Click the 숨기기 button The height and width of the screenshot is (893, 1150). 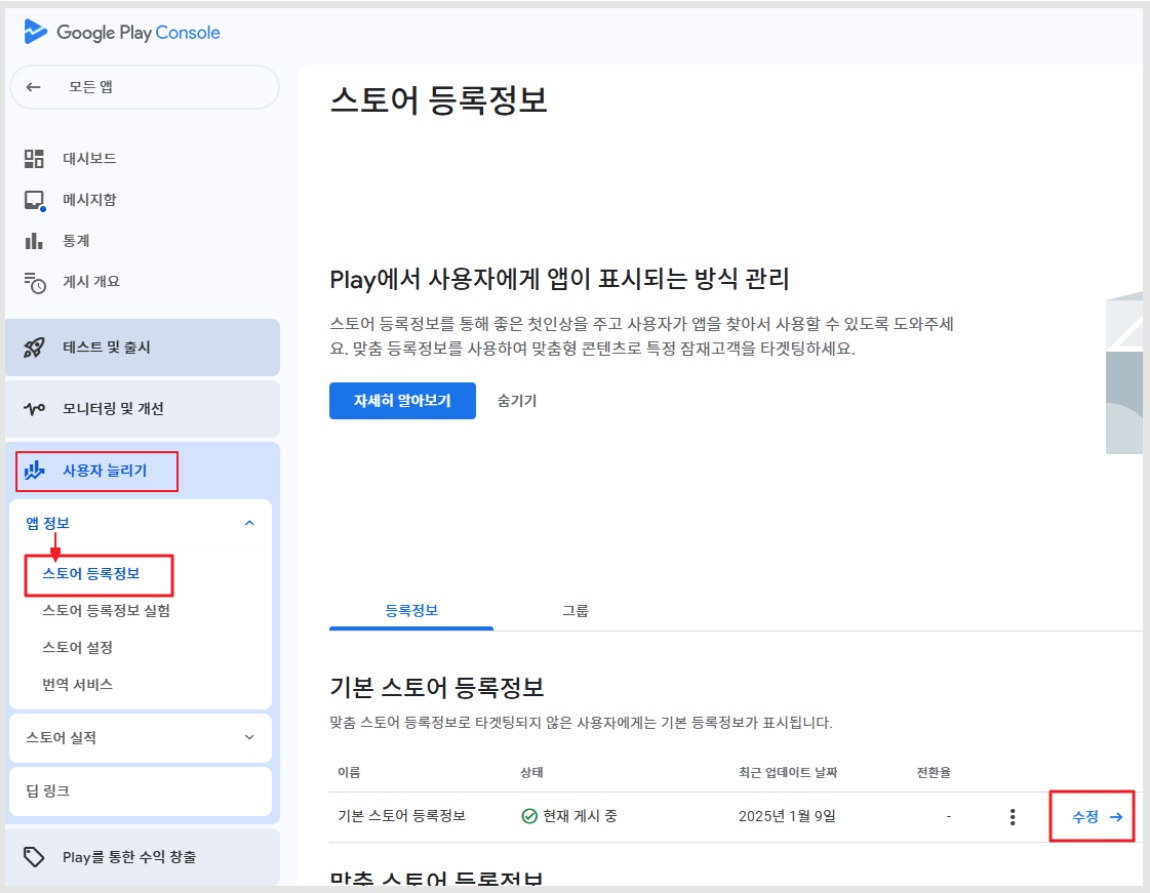click(517, 400)
